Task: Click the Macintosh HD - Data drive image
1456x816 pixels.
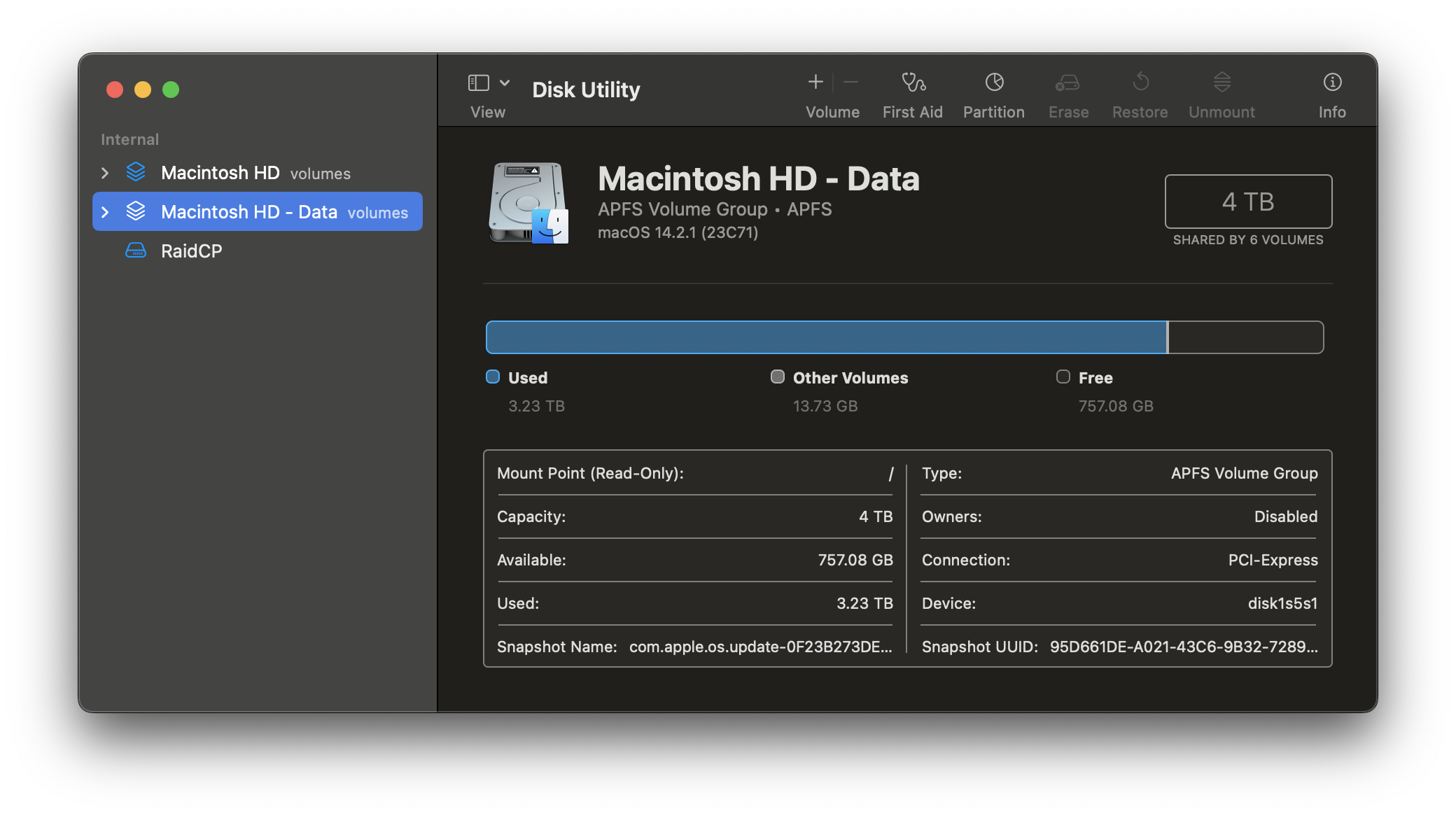Action: point(528,203)
